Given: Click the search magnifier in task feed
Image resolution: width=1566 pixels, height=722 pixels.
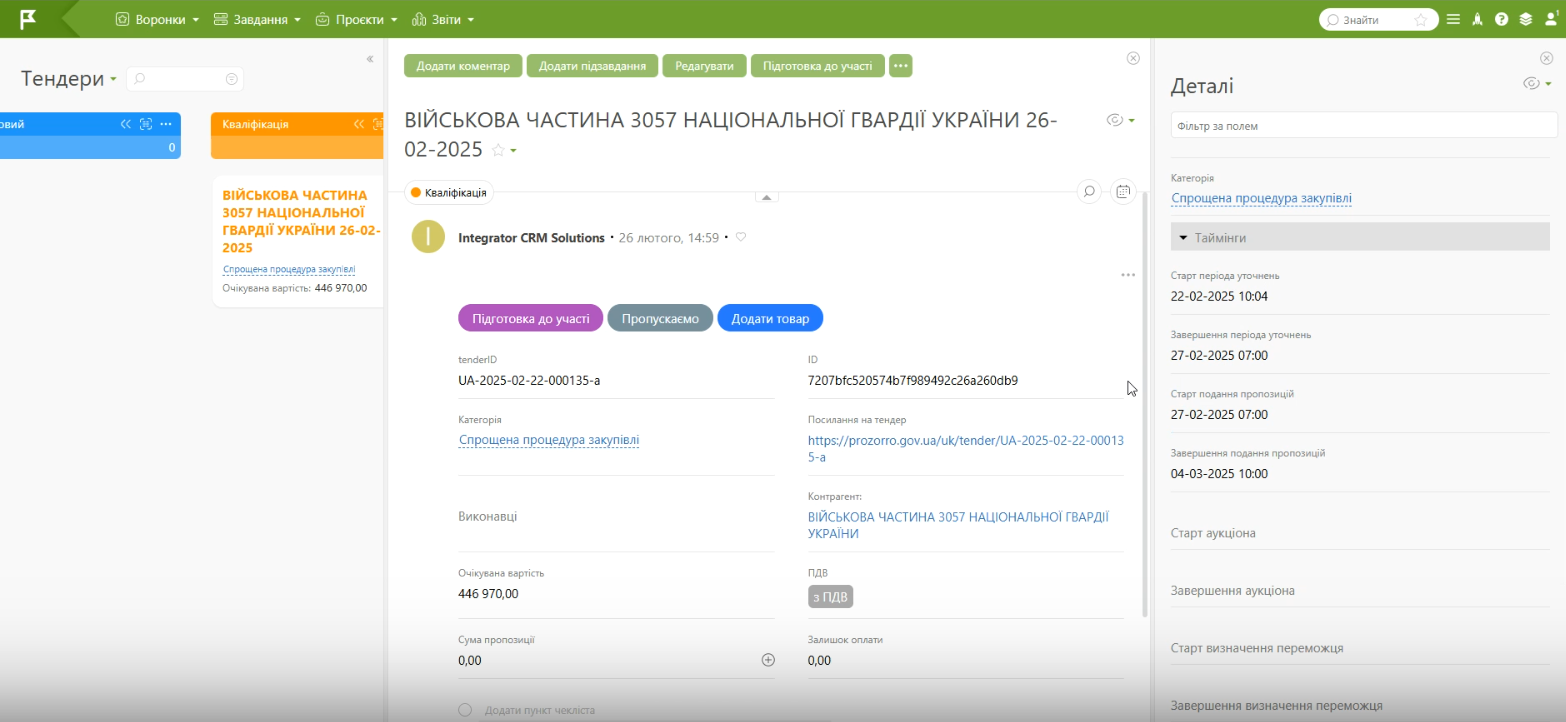Looking at the screenshot, I should click(1089, 191).
